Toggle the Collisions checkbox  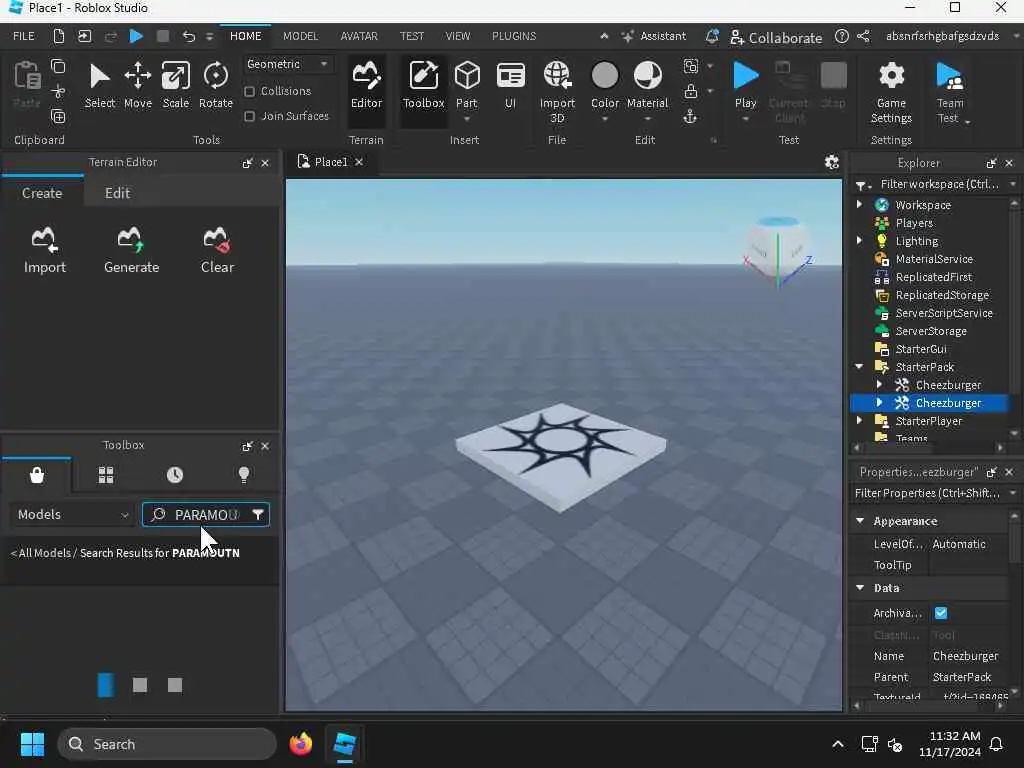coord(249,91)
